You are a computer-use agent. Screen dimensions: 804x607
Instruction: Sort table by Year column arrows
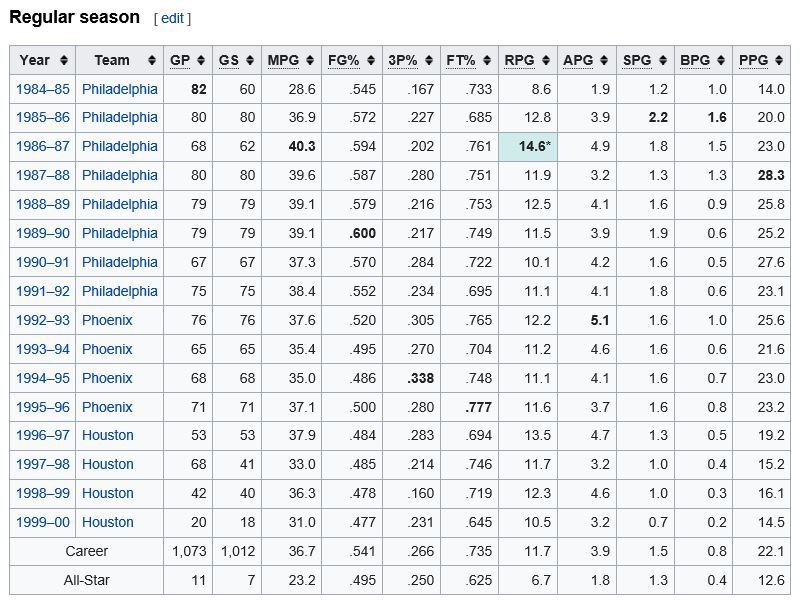point(64,61)
